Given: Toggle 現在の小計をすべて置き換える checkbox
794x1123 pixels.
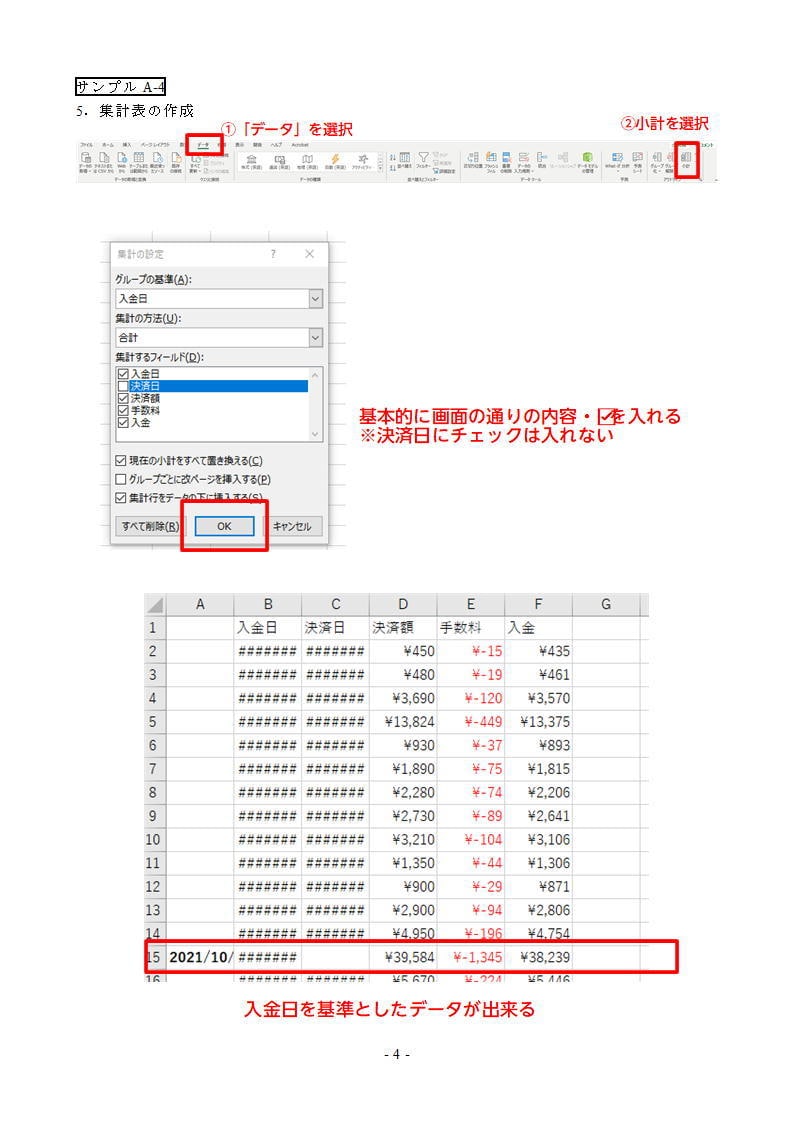Looking at the screenshot, I should (120, 461).
